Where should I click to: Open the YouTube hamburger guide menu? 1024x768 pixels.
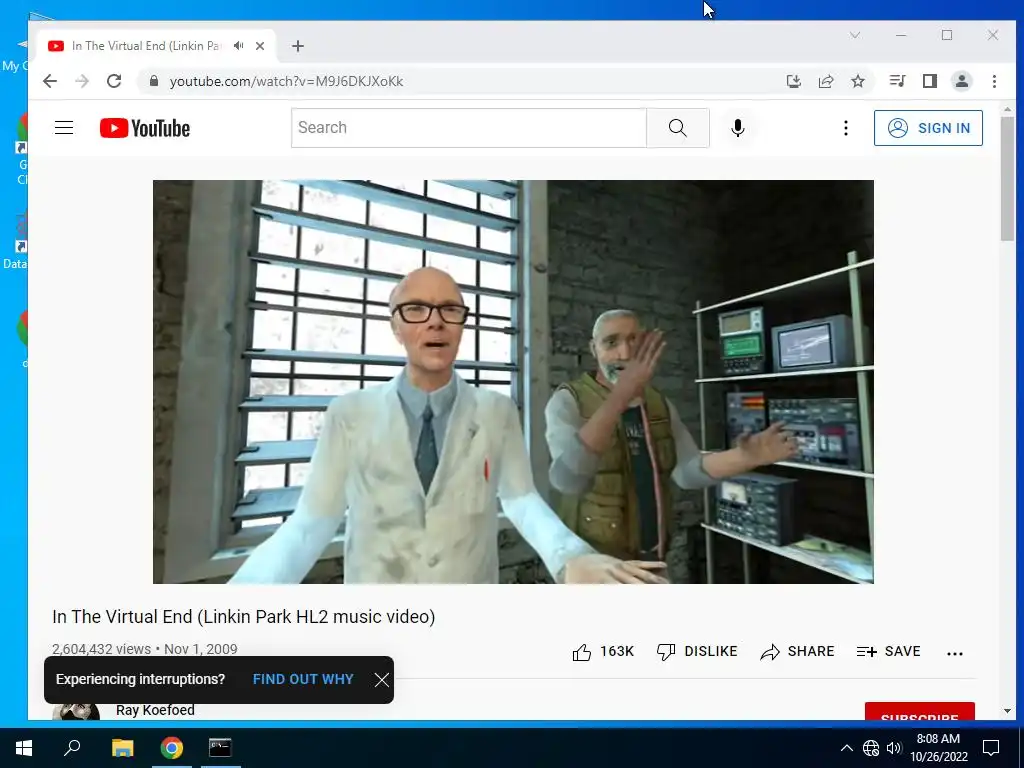(64, 127)
